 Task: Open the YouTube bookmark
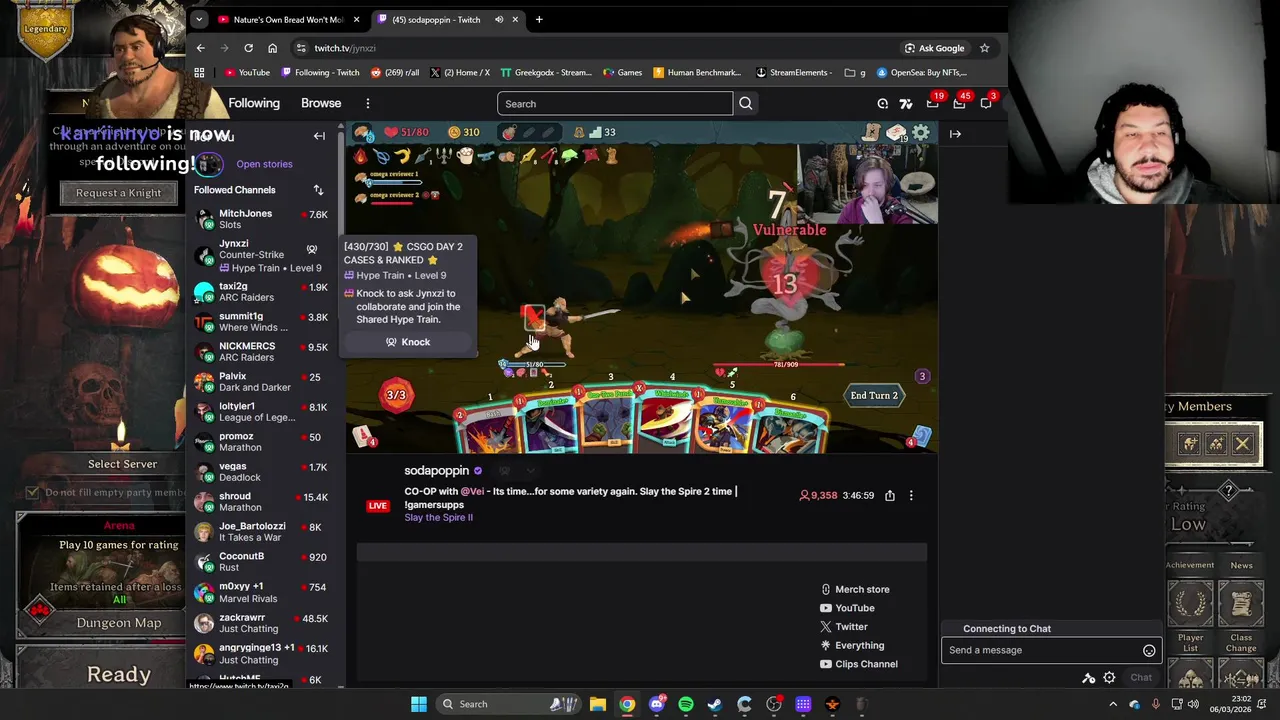click(247, 72)
